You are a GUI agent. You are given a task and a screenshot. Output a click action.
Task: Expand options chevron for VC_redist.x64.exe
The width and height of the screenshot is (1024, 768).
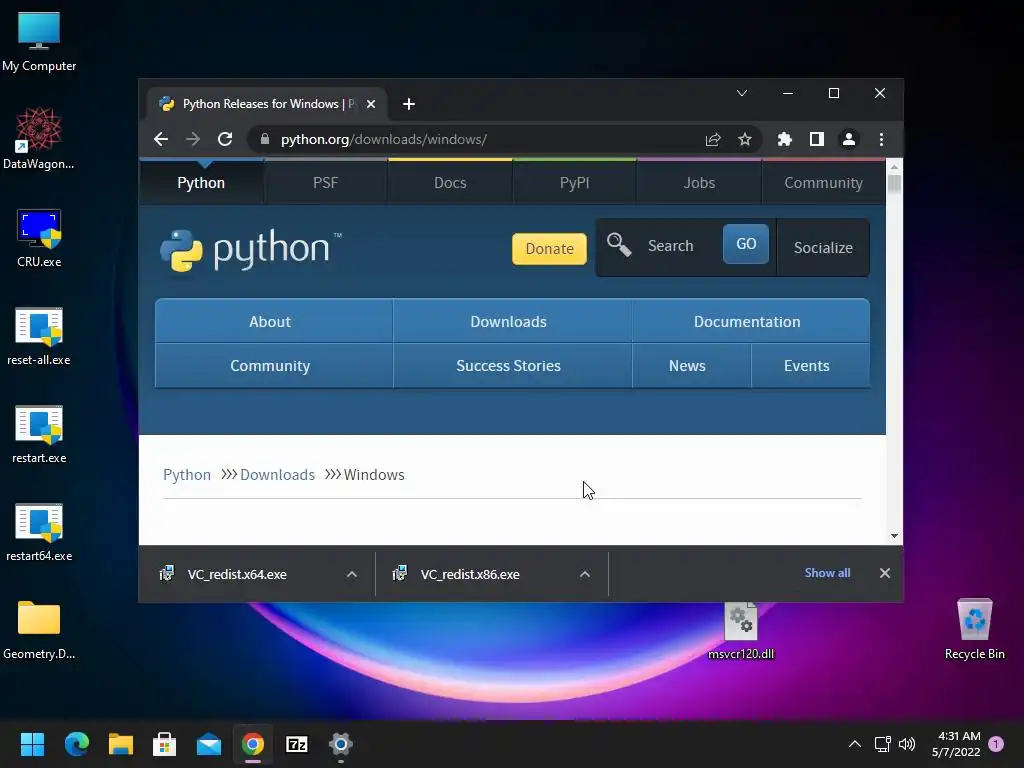coord(351,574)
